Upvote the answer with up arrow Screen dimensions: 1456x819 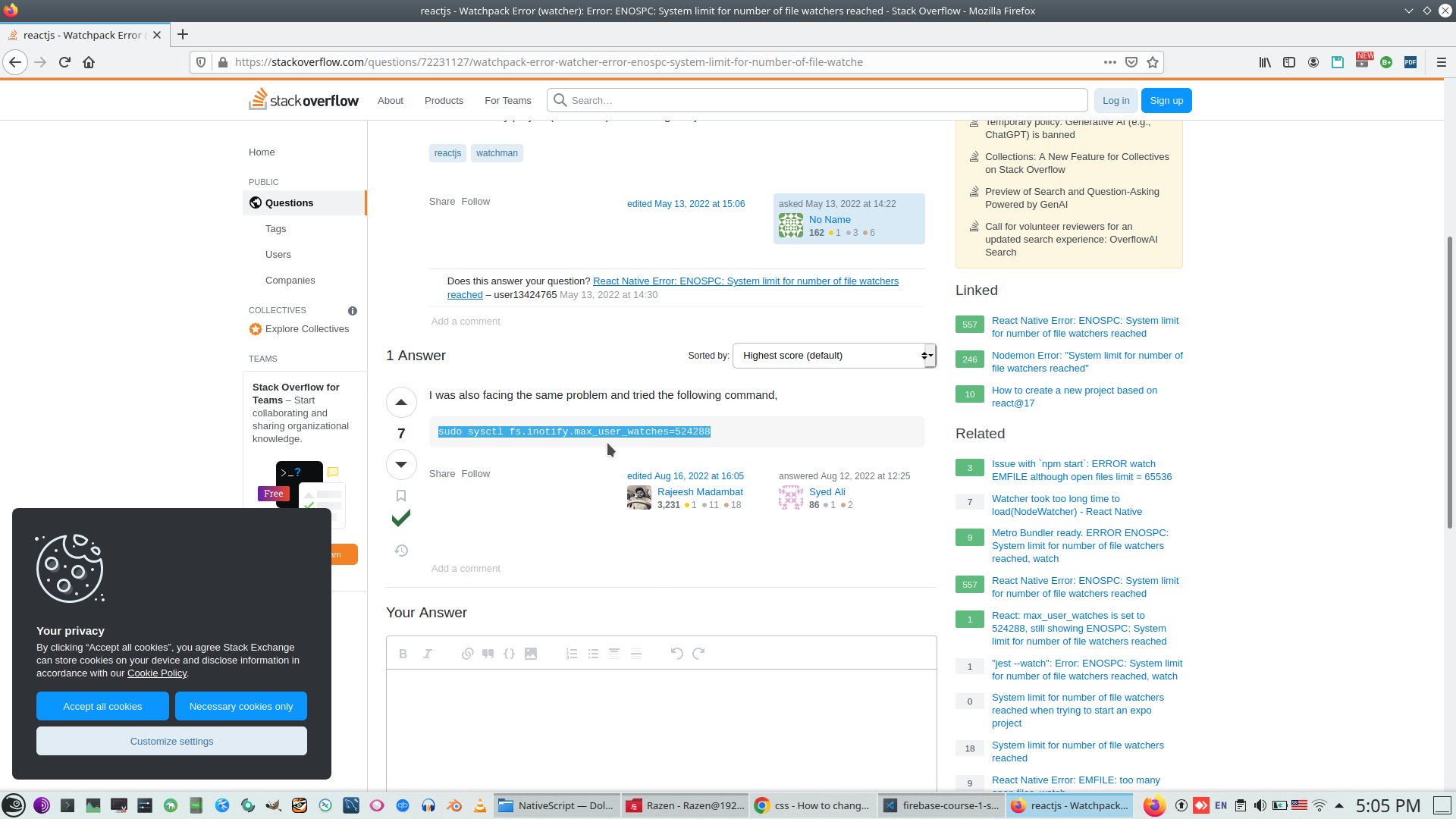[401, 402]
